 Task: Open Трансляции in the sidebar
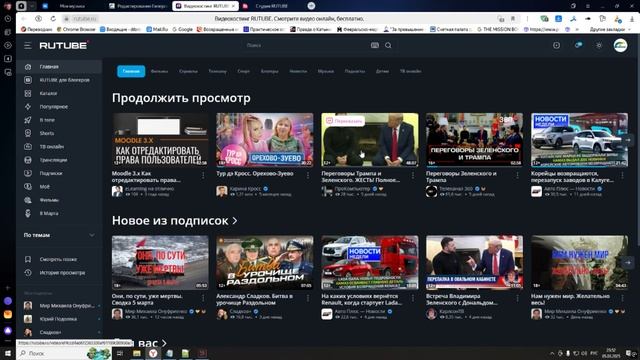59,160
